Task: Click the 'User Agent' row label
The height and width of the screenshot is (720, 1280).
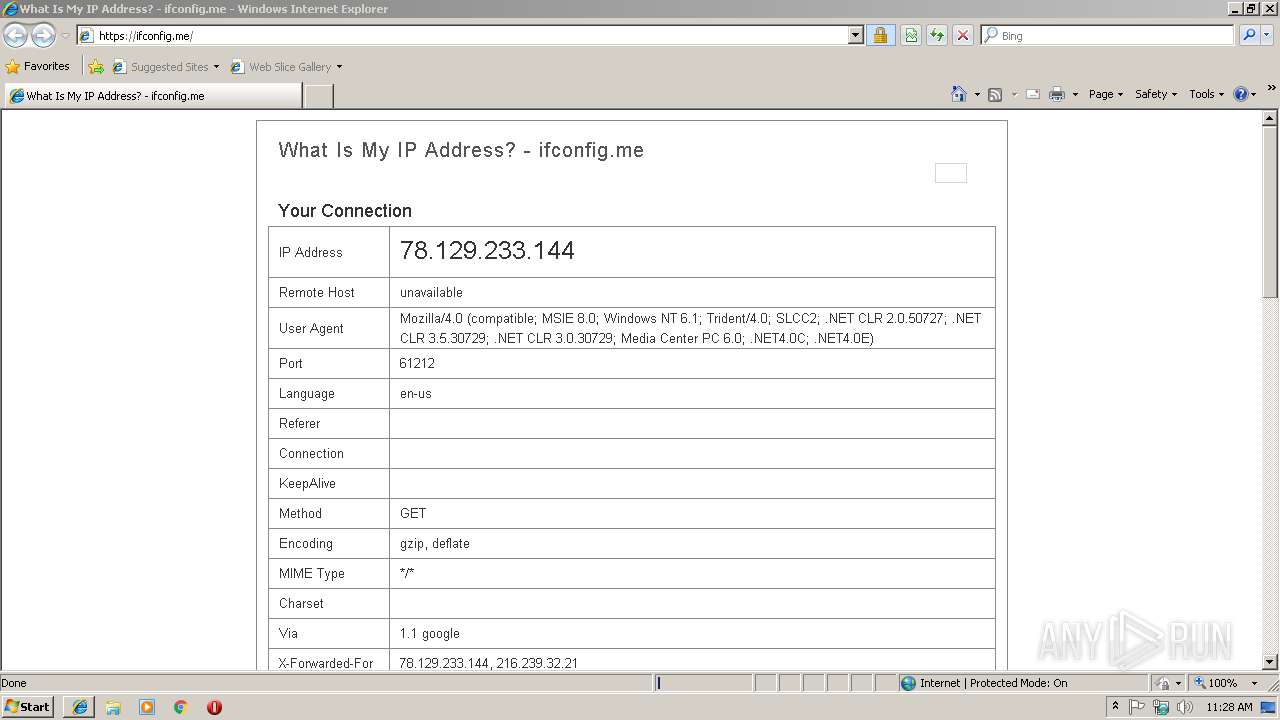Action: (x=311, y=328)
